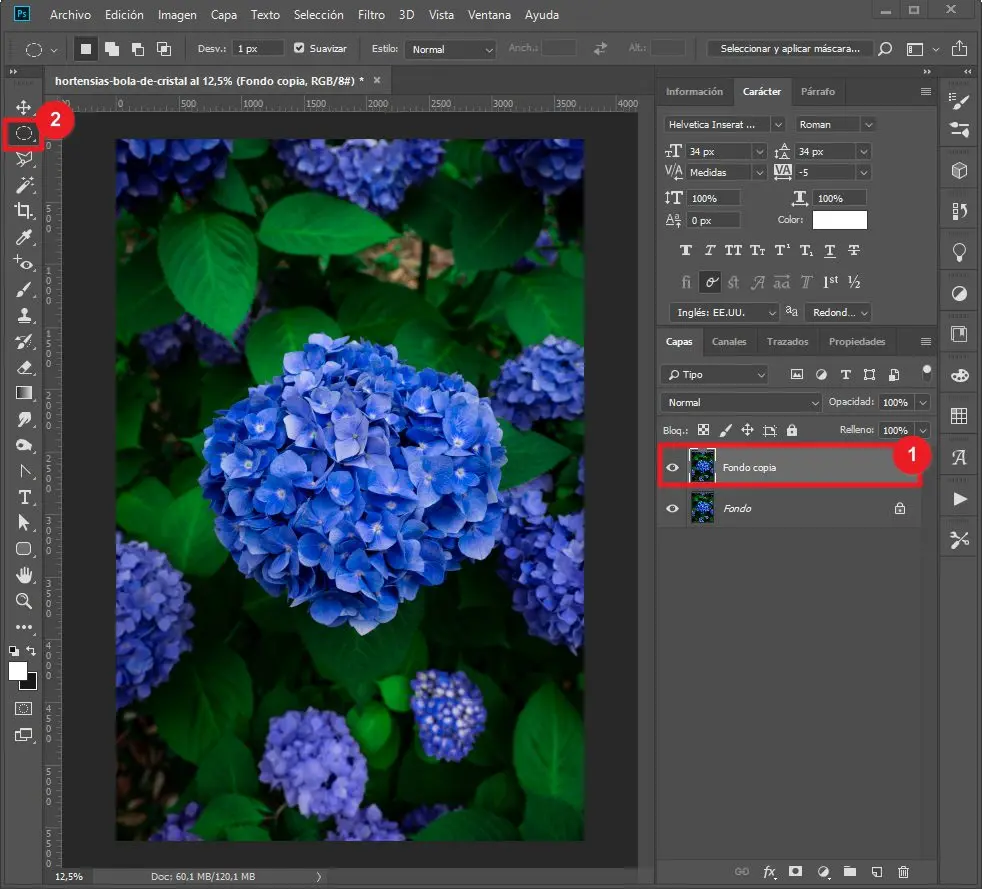Open the Filtro menu
Screen dimensions: 982x889
point(371,15)
